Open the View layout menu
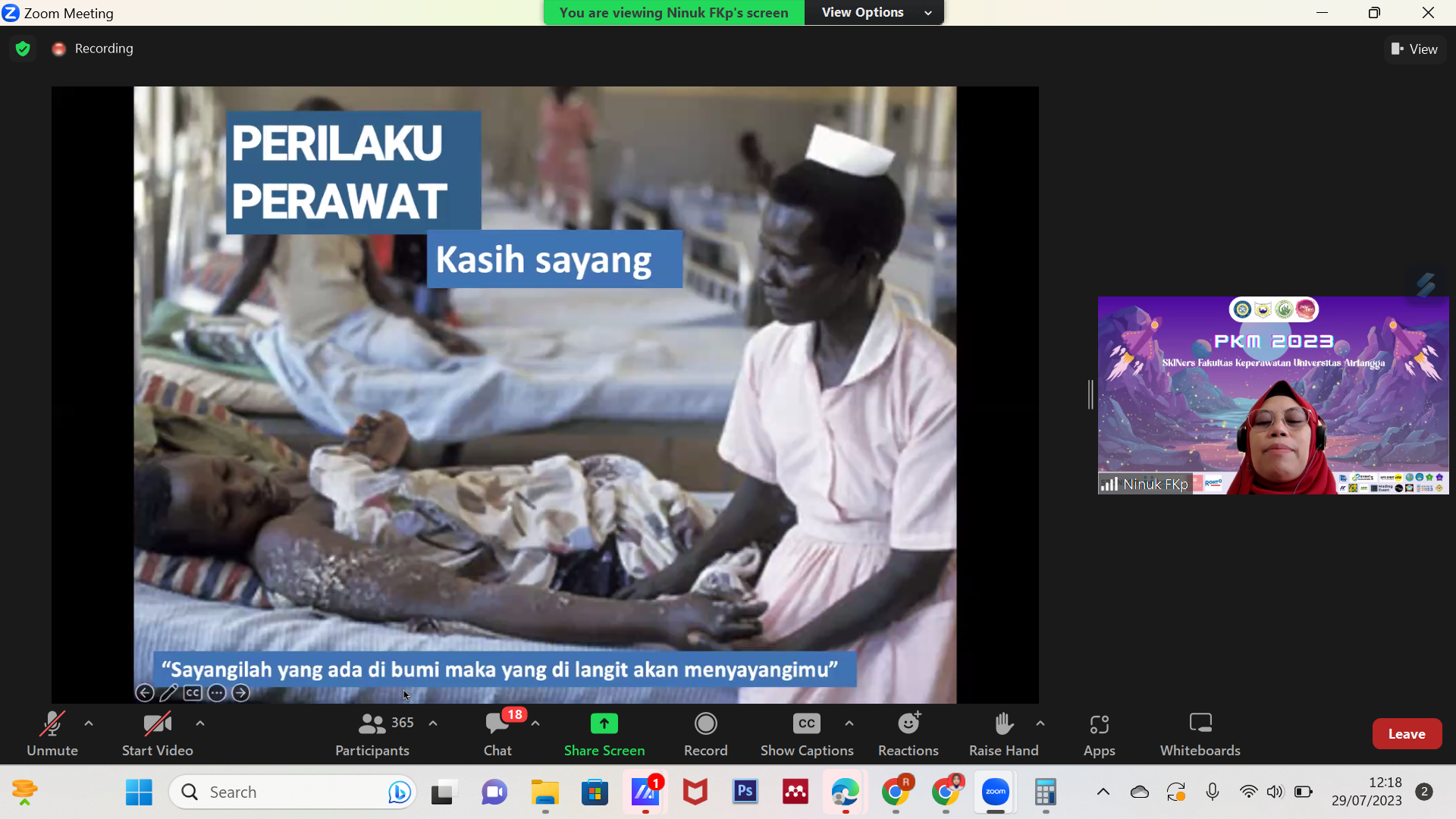The image size is (1456, 819). [1414, 49]
